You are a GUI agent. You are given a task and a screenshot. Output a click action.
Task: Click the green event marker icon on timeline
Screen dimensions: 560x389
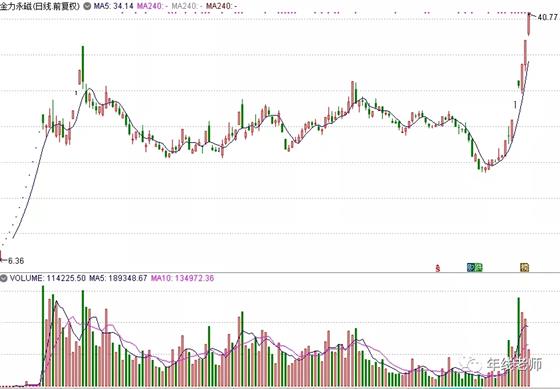pos(479,267)
